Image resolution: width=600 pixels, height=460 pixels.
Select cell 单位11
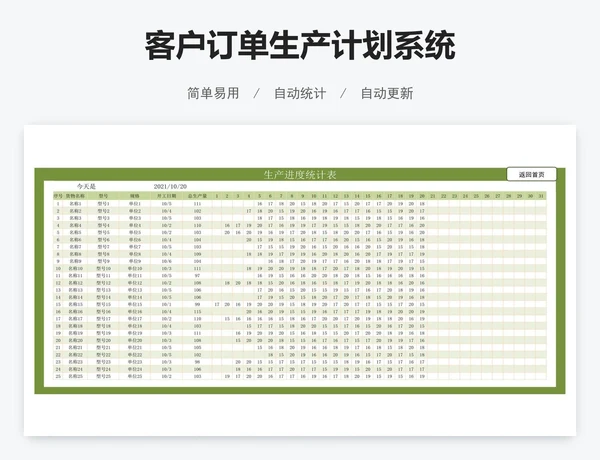pos(135,276)
